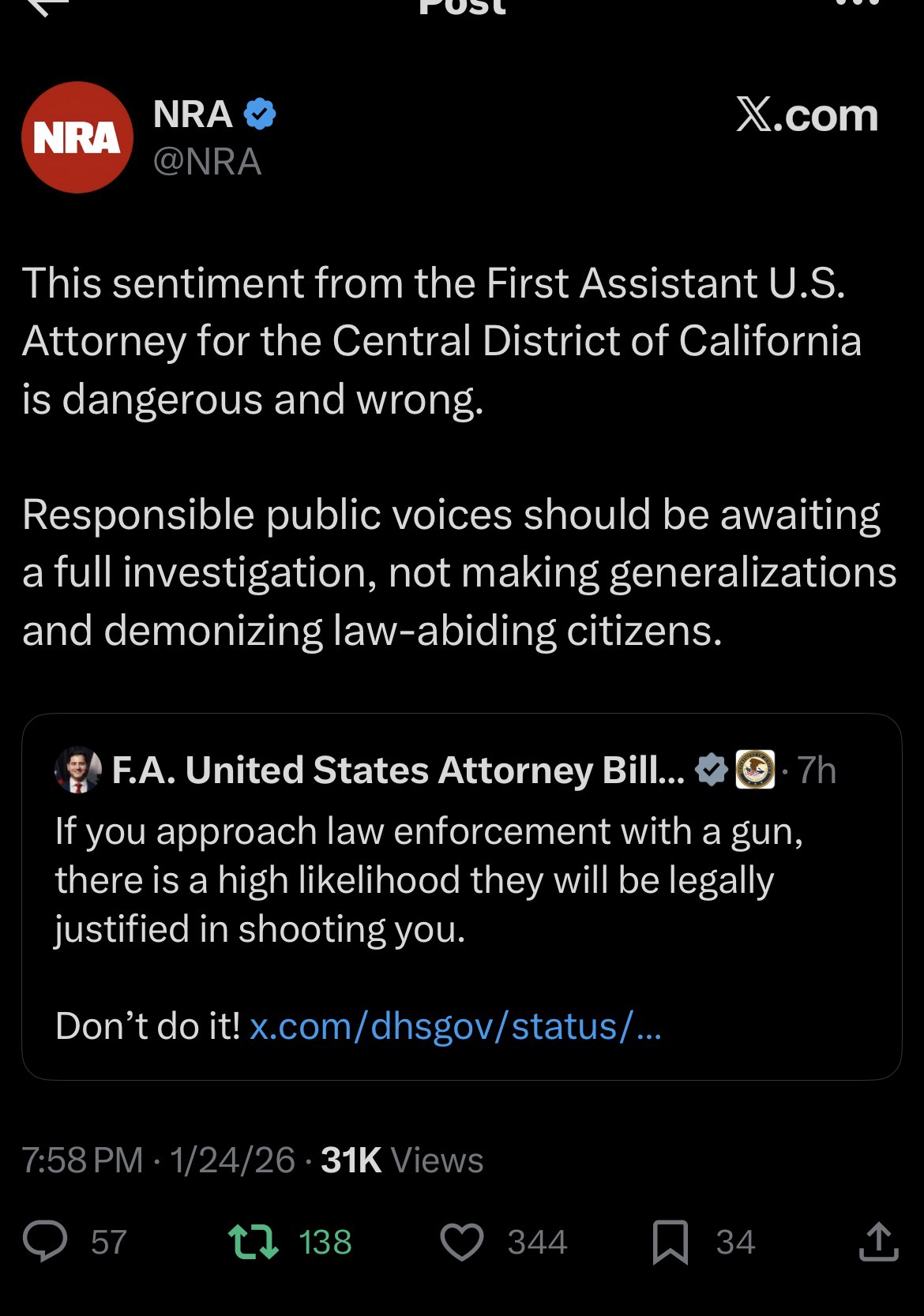Tap the green repost arrows icon
The width and height of the screenshot is (924, 1316).
coord(253,1241)
